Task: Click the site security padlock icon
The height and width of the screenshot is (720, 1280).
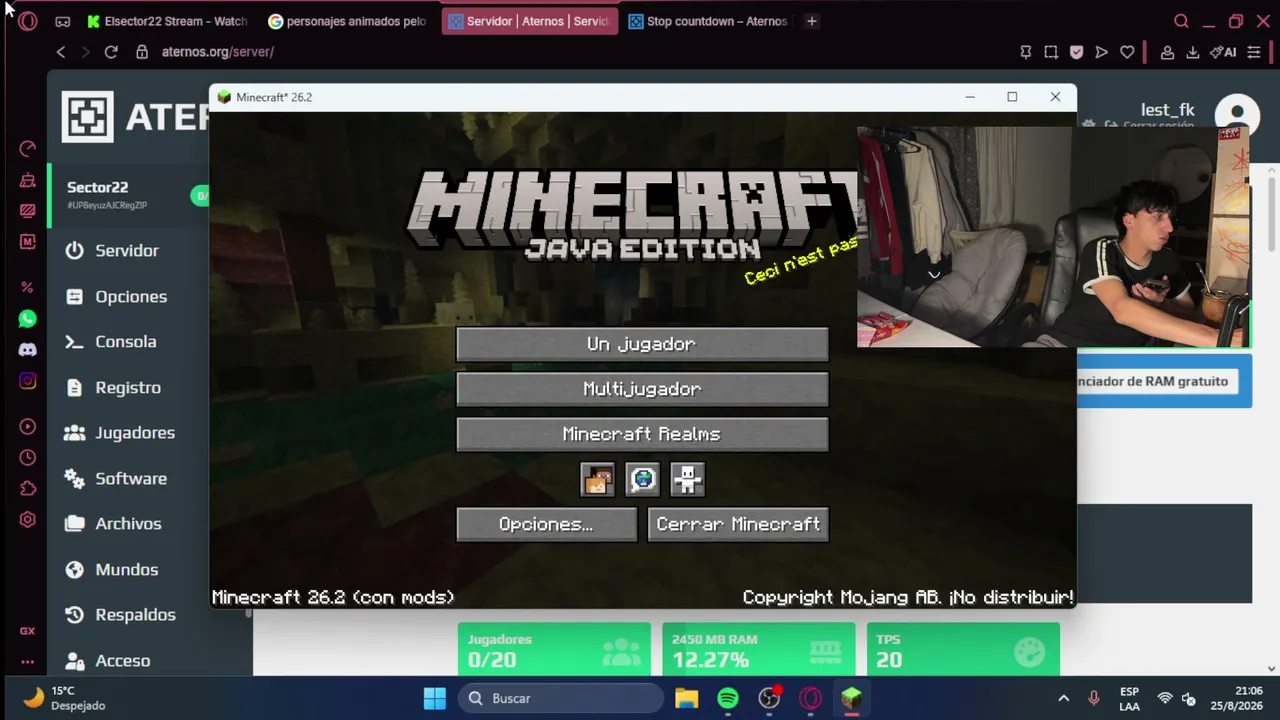Action: pos(142,52)
